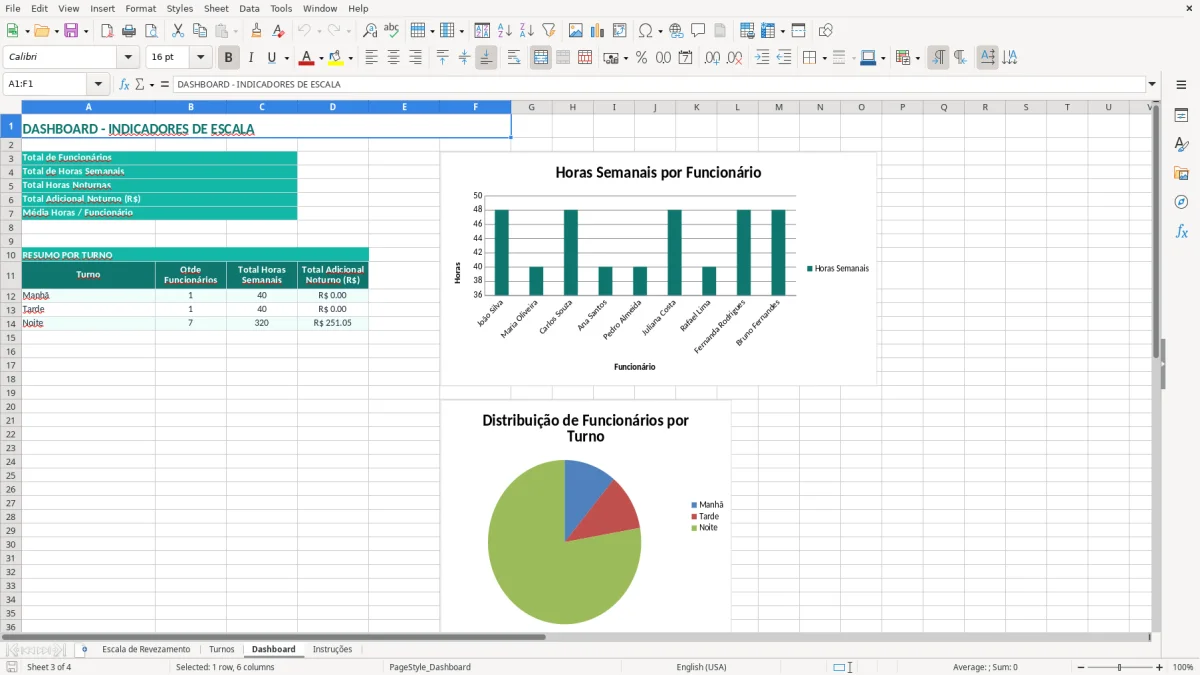Image resolution: width=1200 pixels, height=675 pixels.
Task: Switch to Instruções sheet tab
Action: click(332, 649)
